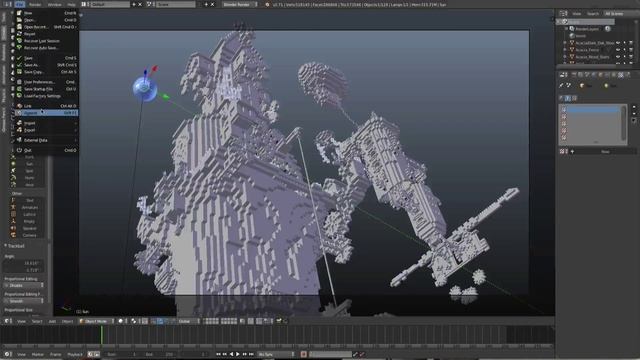Open 3D viewport View menu
The image size is (640, 360).
(21, 321)
